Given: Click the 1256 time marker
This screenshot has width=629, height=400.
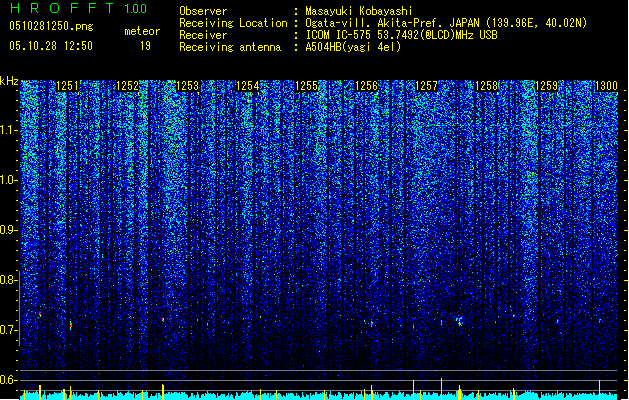Looking at the screenshot, I should (x=366, y=86).
